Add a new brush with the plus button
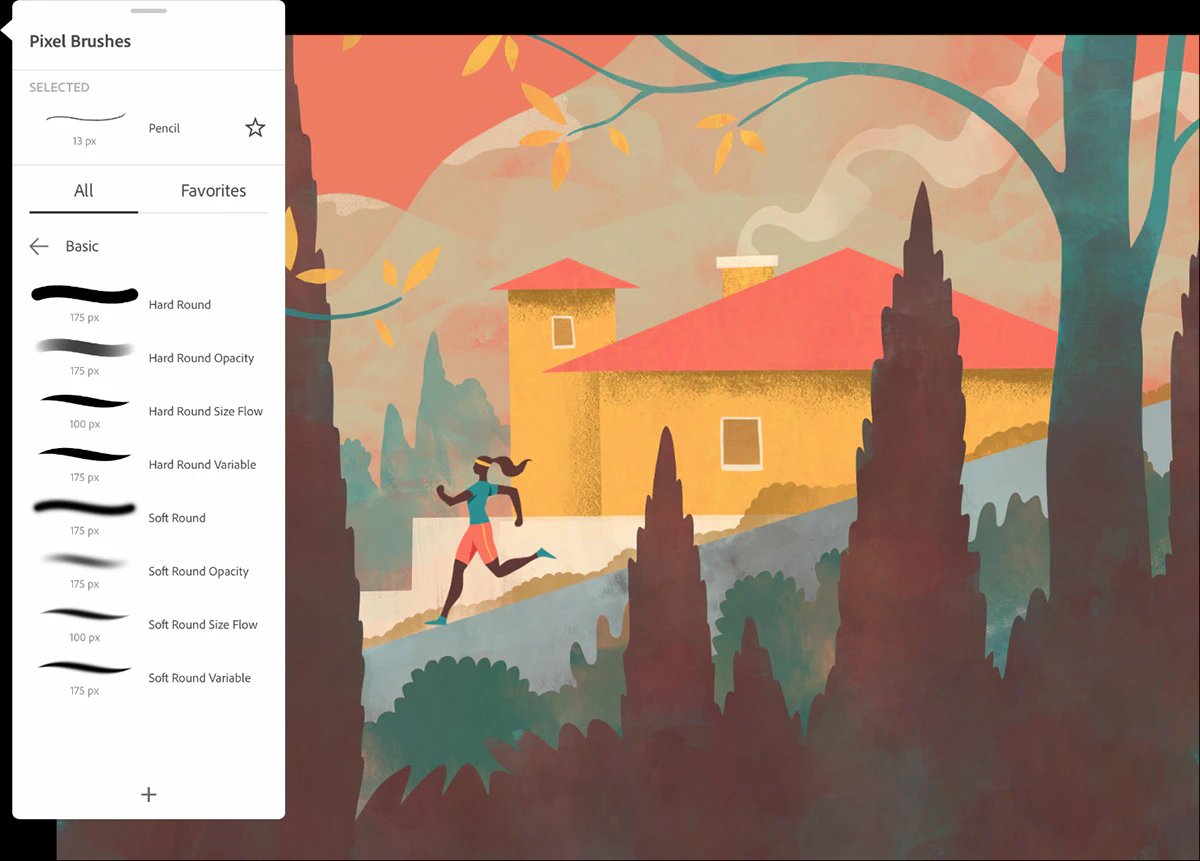Screen dimensions: 1200x861 click(x=148, y=794)
